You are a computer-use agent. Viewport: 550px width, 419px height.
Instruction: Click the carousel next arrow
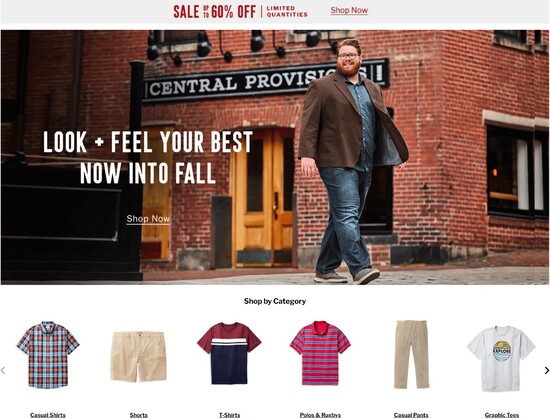pyautogui.click(x=546, y=370)
